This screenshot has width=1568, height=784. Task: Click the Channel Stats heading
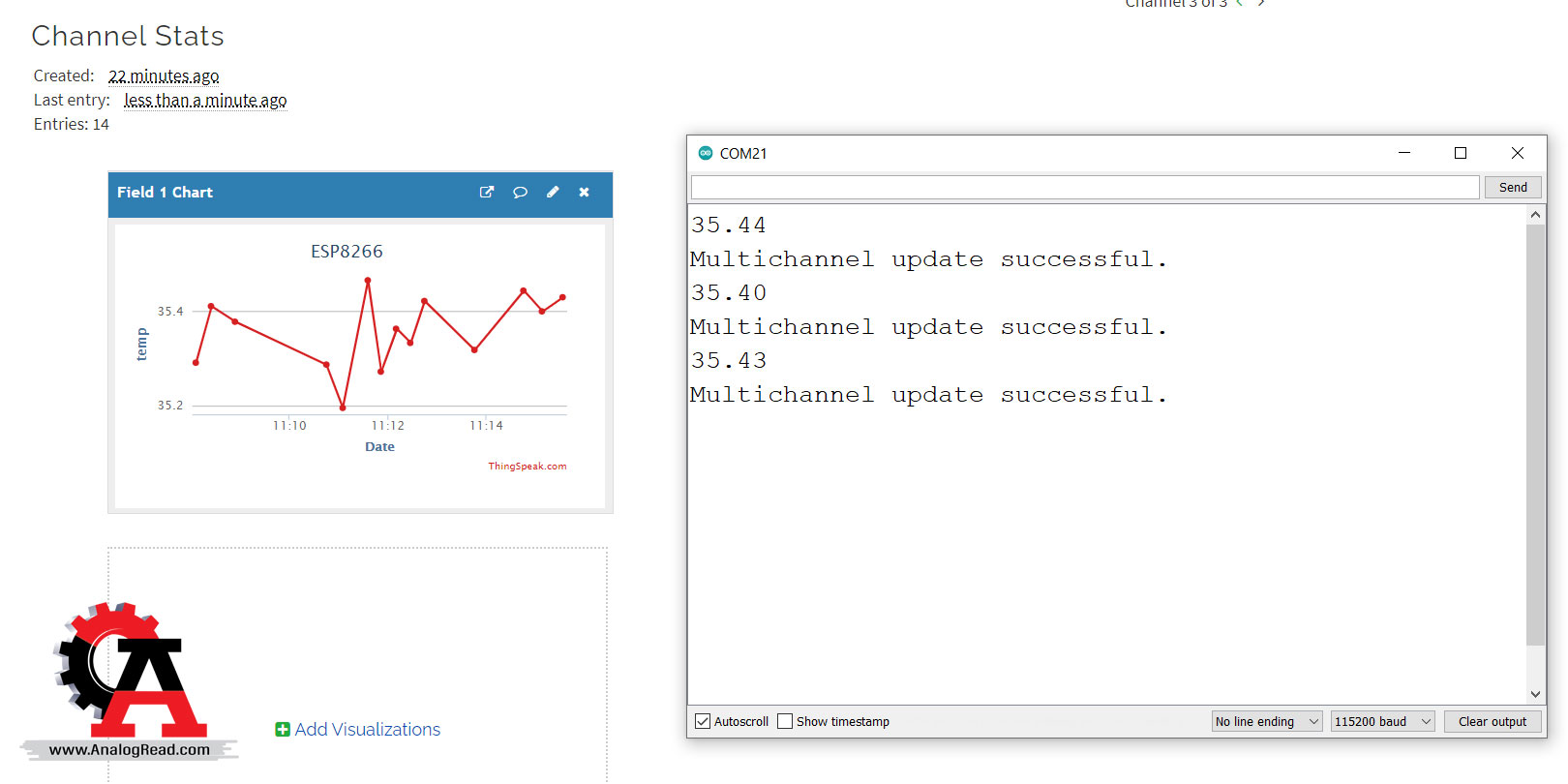pos(128,37)
